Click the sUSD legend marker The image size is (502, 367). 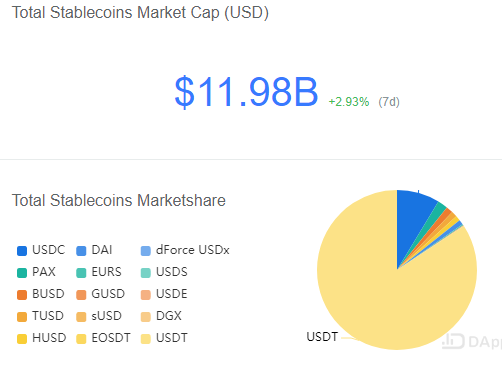(x=81, y=317)
